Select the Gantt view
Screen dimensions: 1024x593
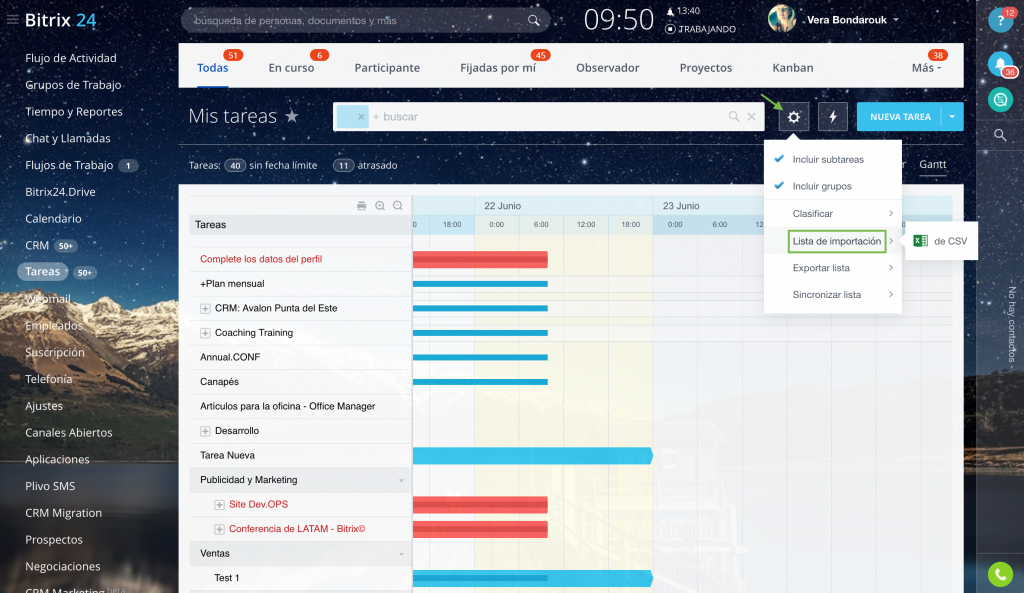coord(933,165)
